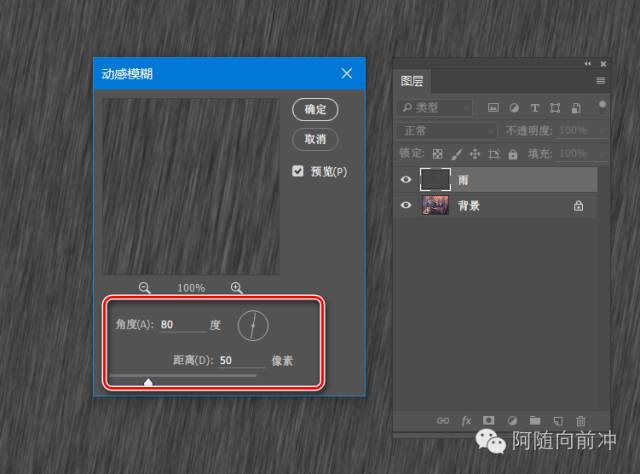This screenshot has width=640, height=474.
Task: Open the 正常 blend mode dropdown
Action: [x=446, y=131]
